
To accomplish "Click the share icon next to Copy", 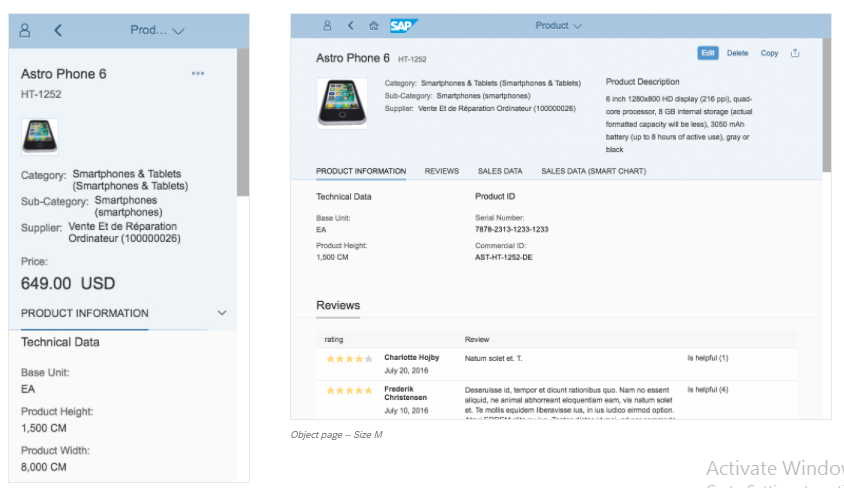I will click(x=795, y=53).
